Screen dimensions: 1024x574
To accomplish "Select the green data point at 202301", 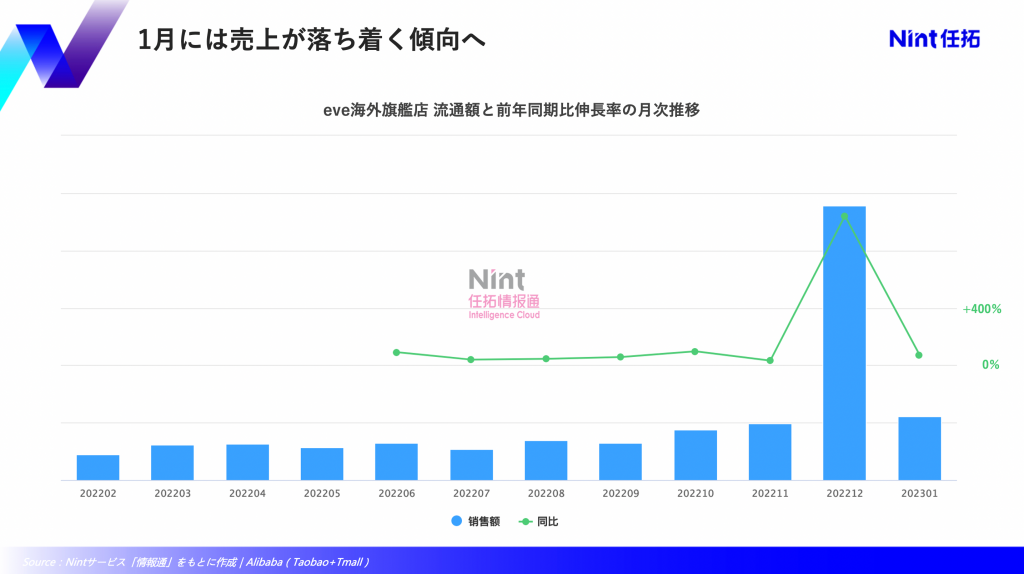I will click(919, 355).
